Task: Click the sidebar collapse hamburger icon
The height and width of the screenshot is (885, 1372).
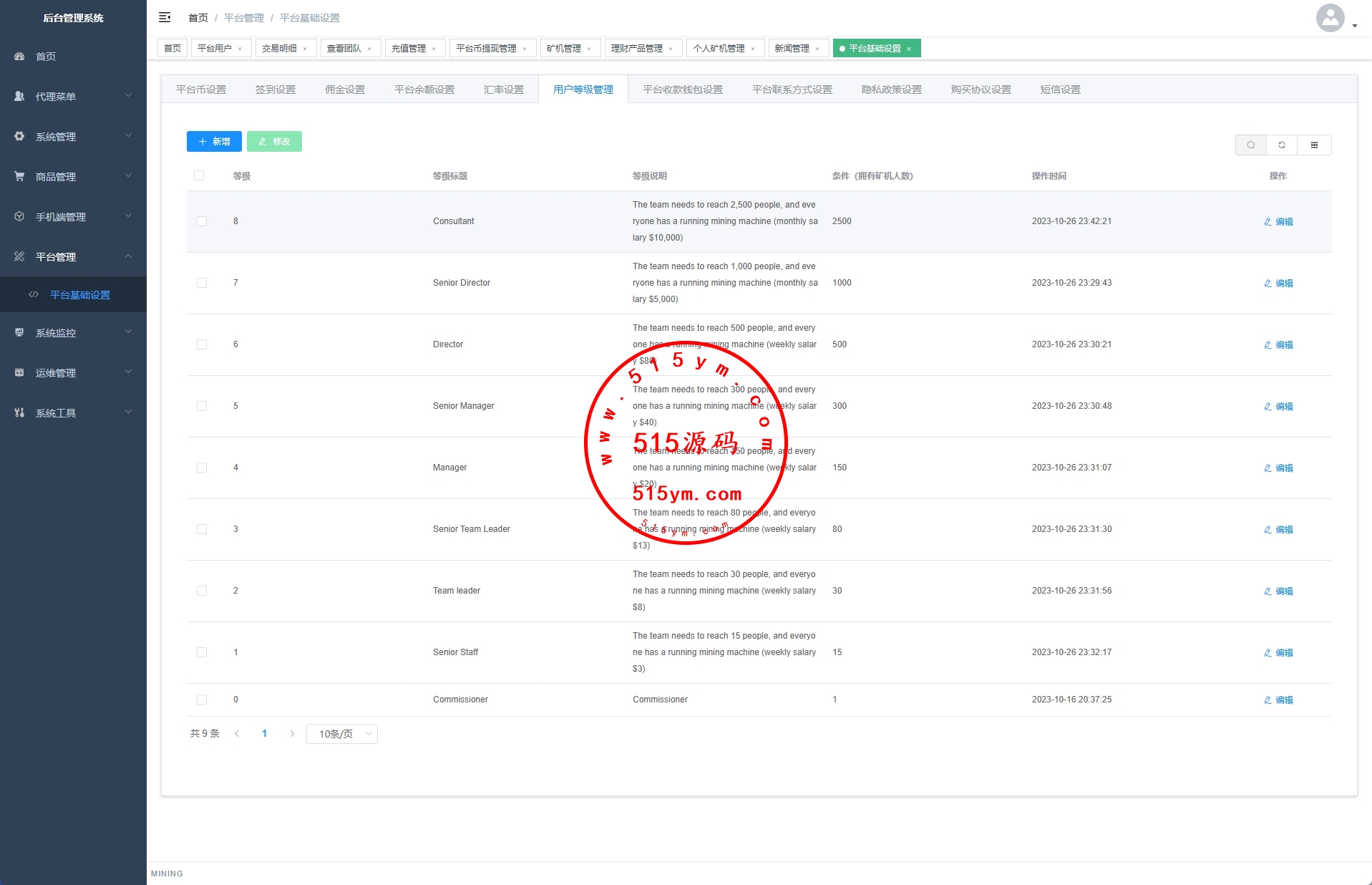Action: 165,17
